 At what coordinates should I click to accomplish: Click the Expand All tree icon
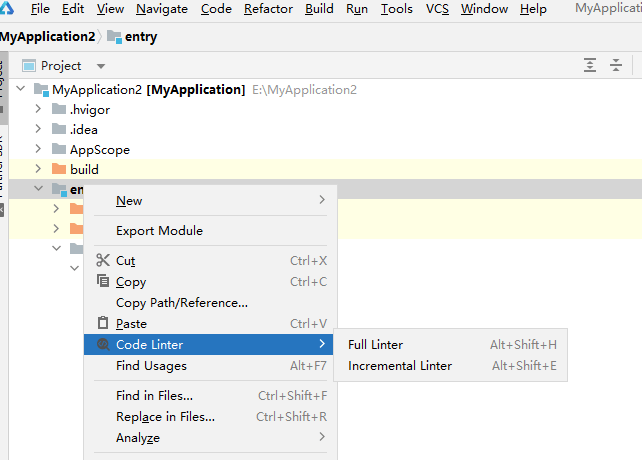pos(590,65)
